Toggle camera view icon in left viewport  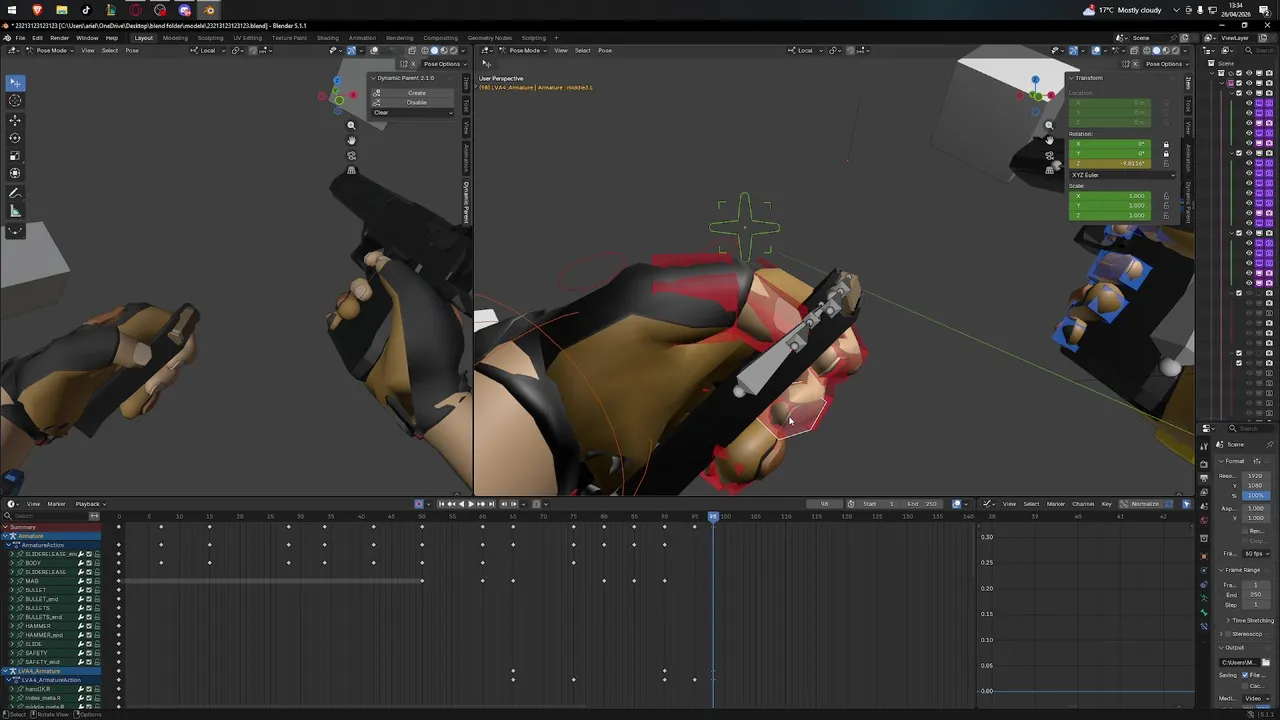tap(351, 155)
